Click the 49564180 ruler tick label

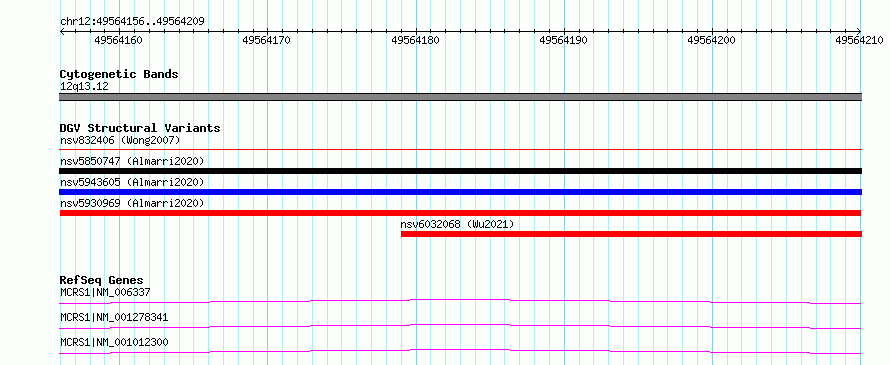pyautogui.click(x=415, y=40)
